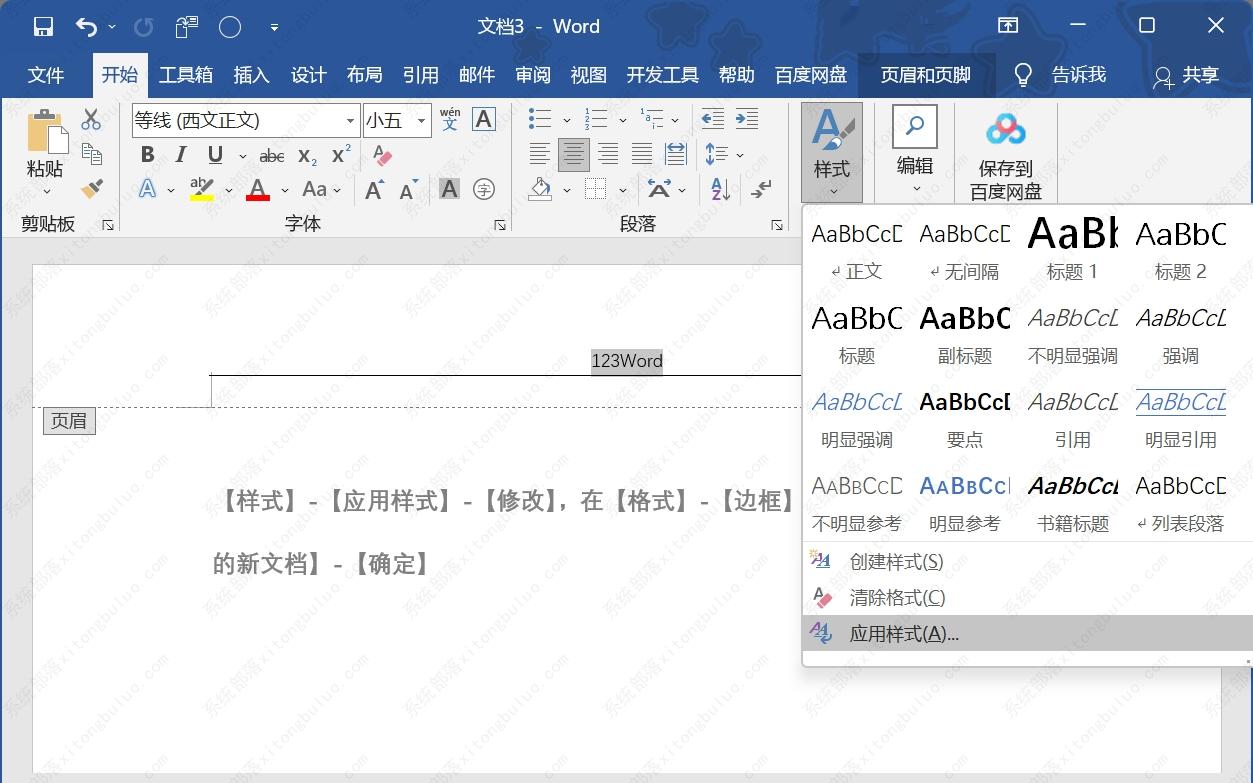Expand line spacing dropdown
The width and height of the screenshot is (1253, 783).
(x=740, y=155)
